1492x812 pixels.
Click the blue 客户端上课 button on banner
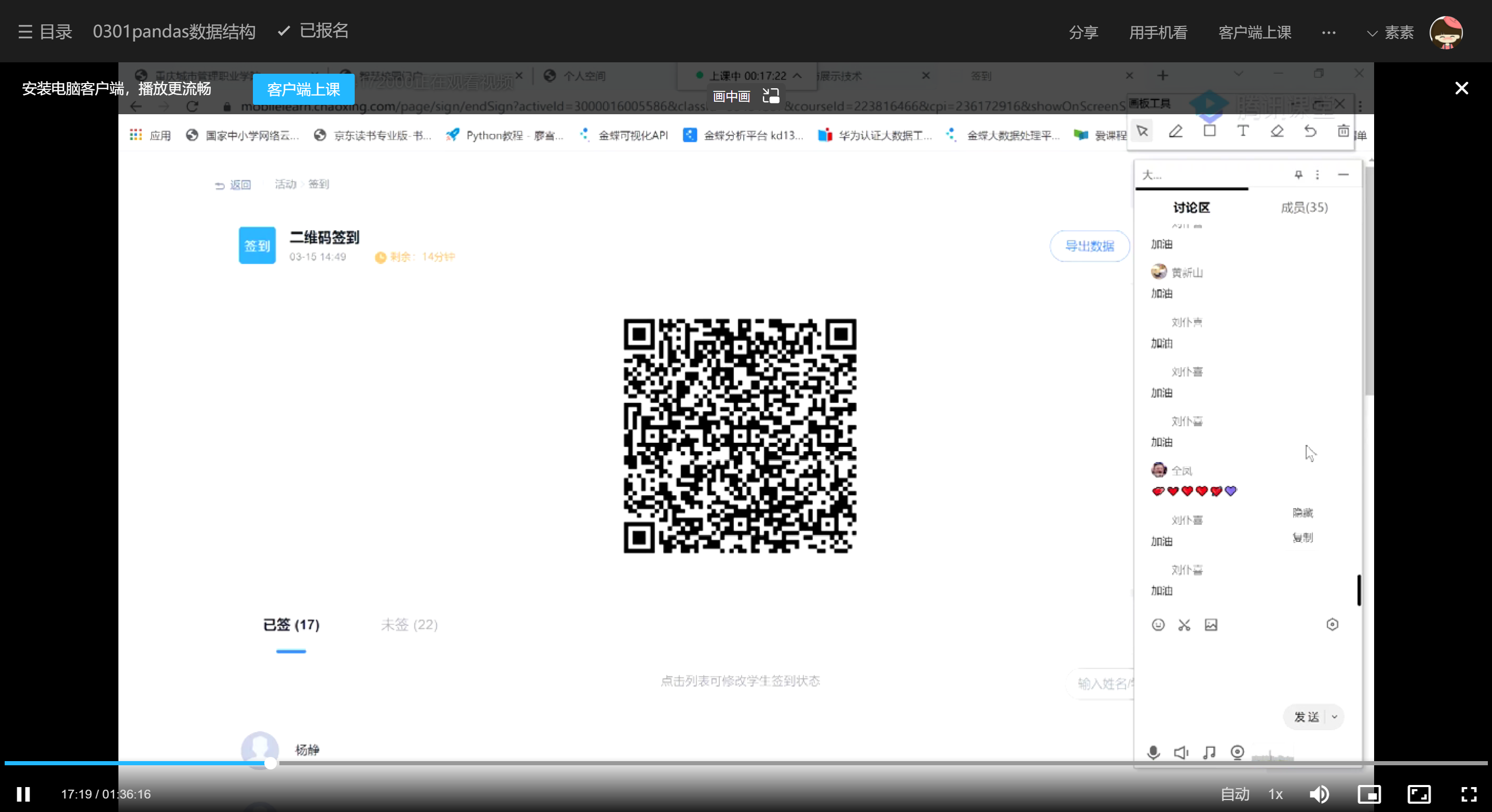tap(303, 89)
